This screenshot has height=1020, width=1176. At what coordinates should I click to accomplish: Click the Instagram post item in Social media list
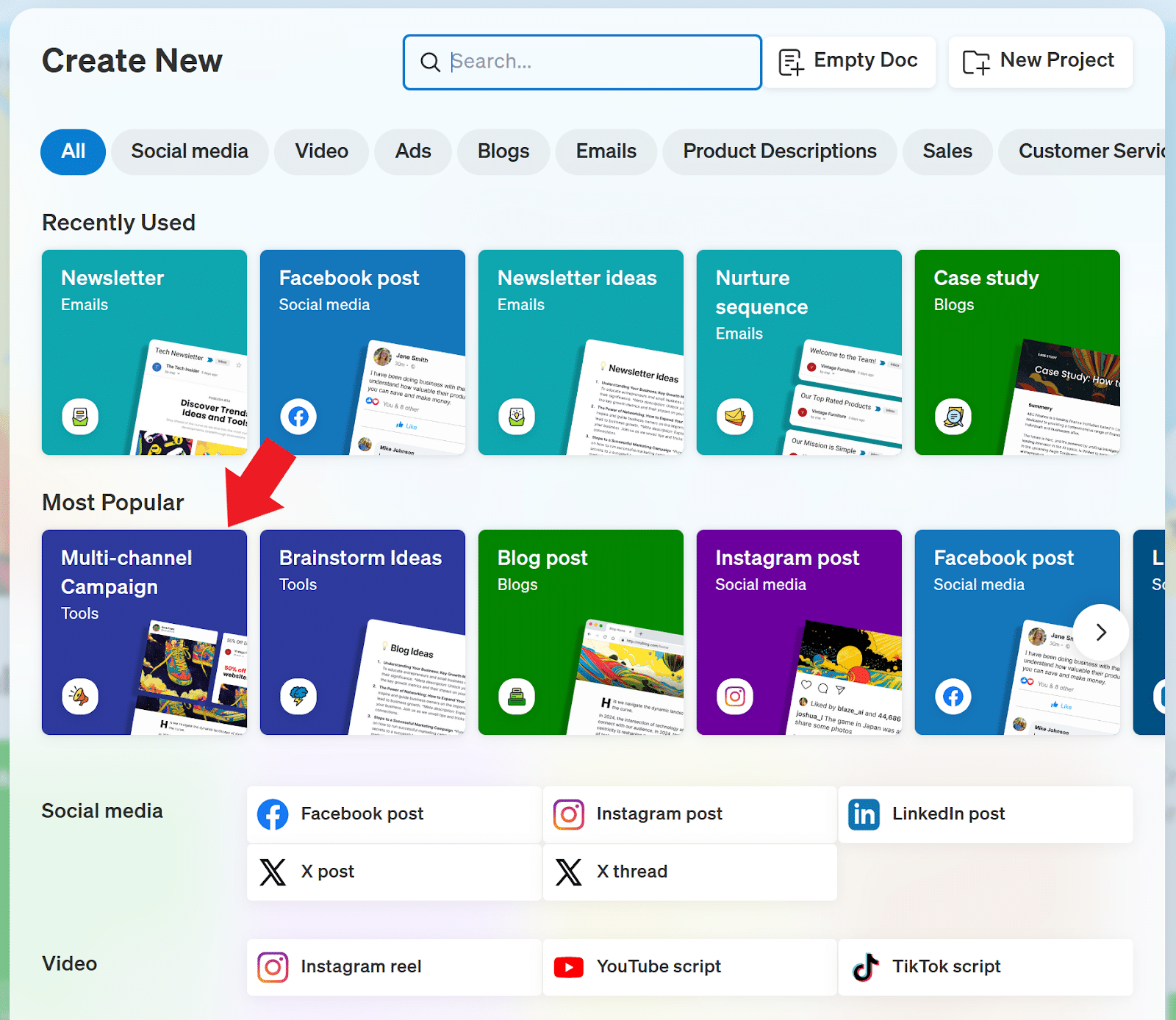(689, 814)
